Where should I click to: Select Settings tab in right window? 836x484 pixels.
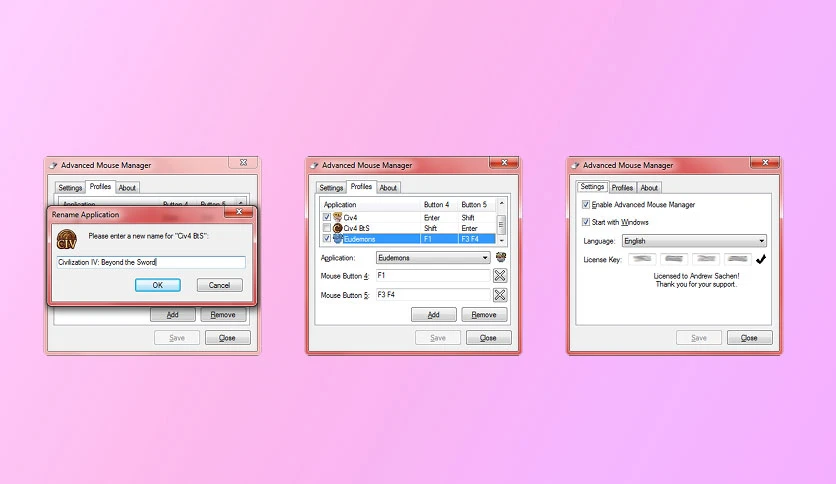592,187
